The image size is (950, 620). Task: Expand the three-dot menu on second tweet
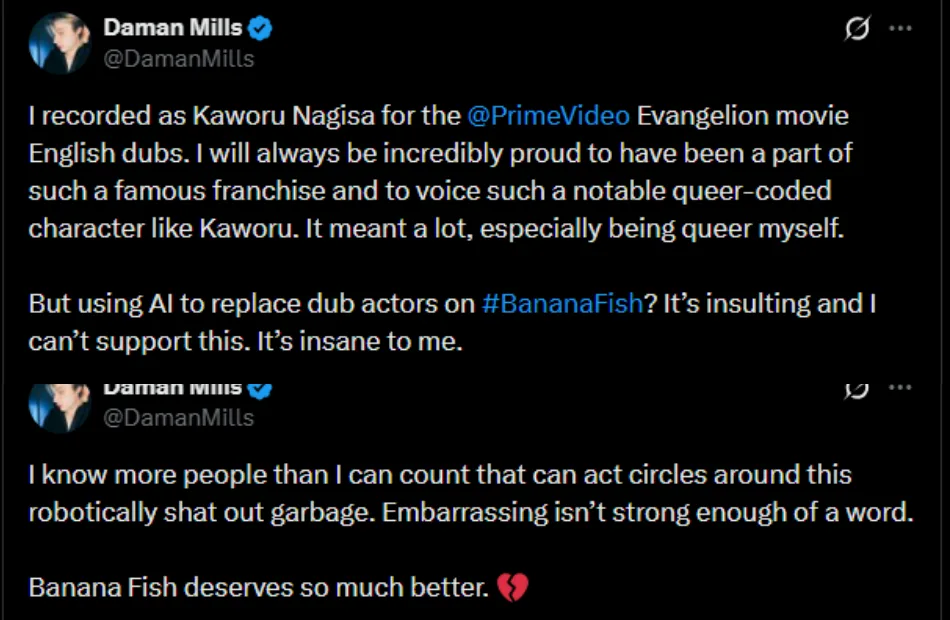tap(901, 388)
